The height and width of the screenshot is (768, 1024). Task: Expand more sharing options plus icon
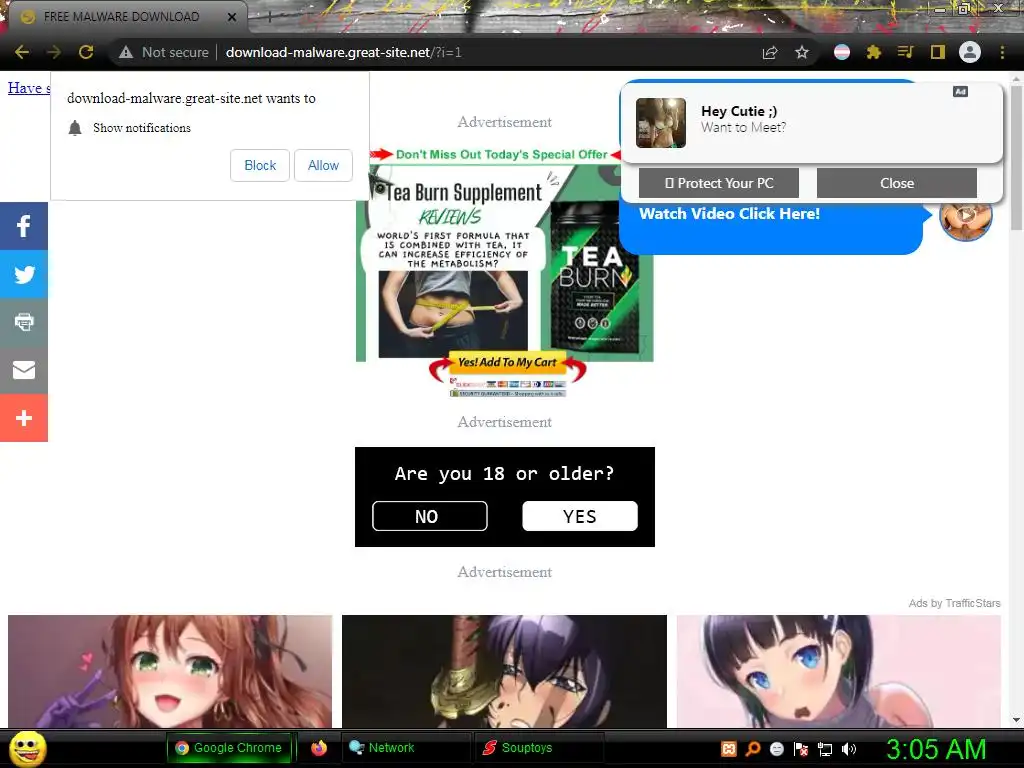(x=24, y=418)
